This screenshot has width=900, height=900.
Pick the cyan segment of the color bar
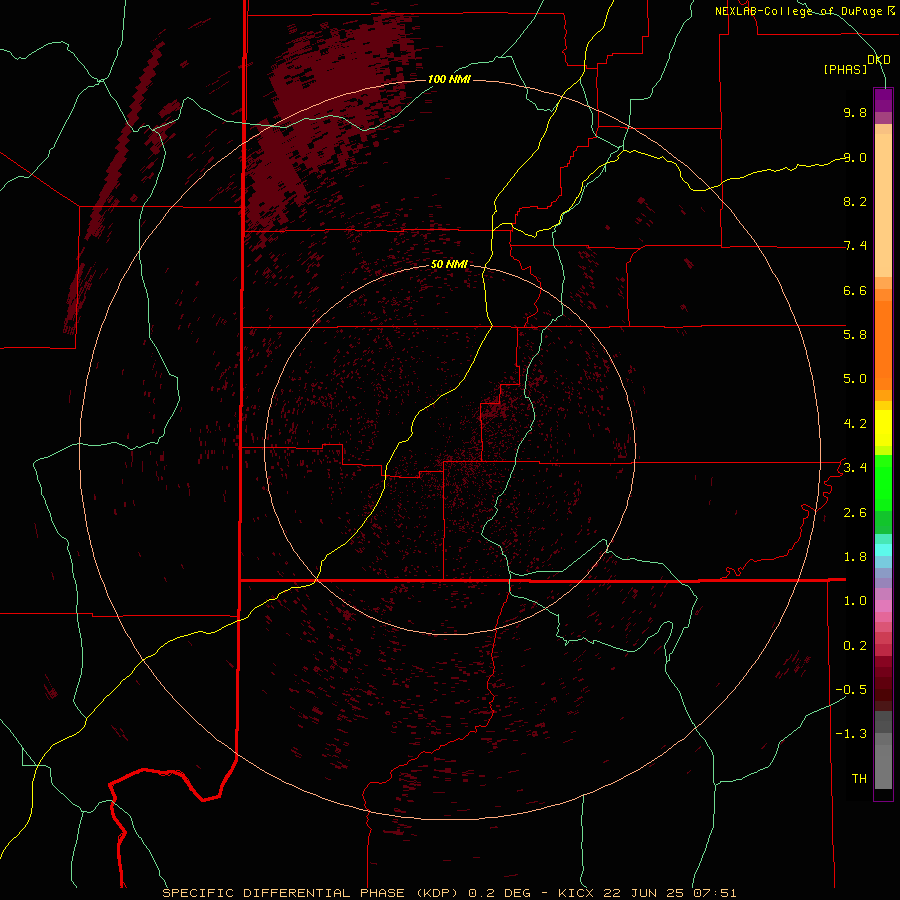pyautogui.click(x=883, y=550)
